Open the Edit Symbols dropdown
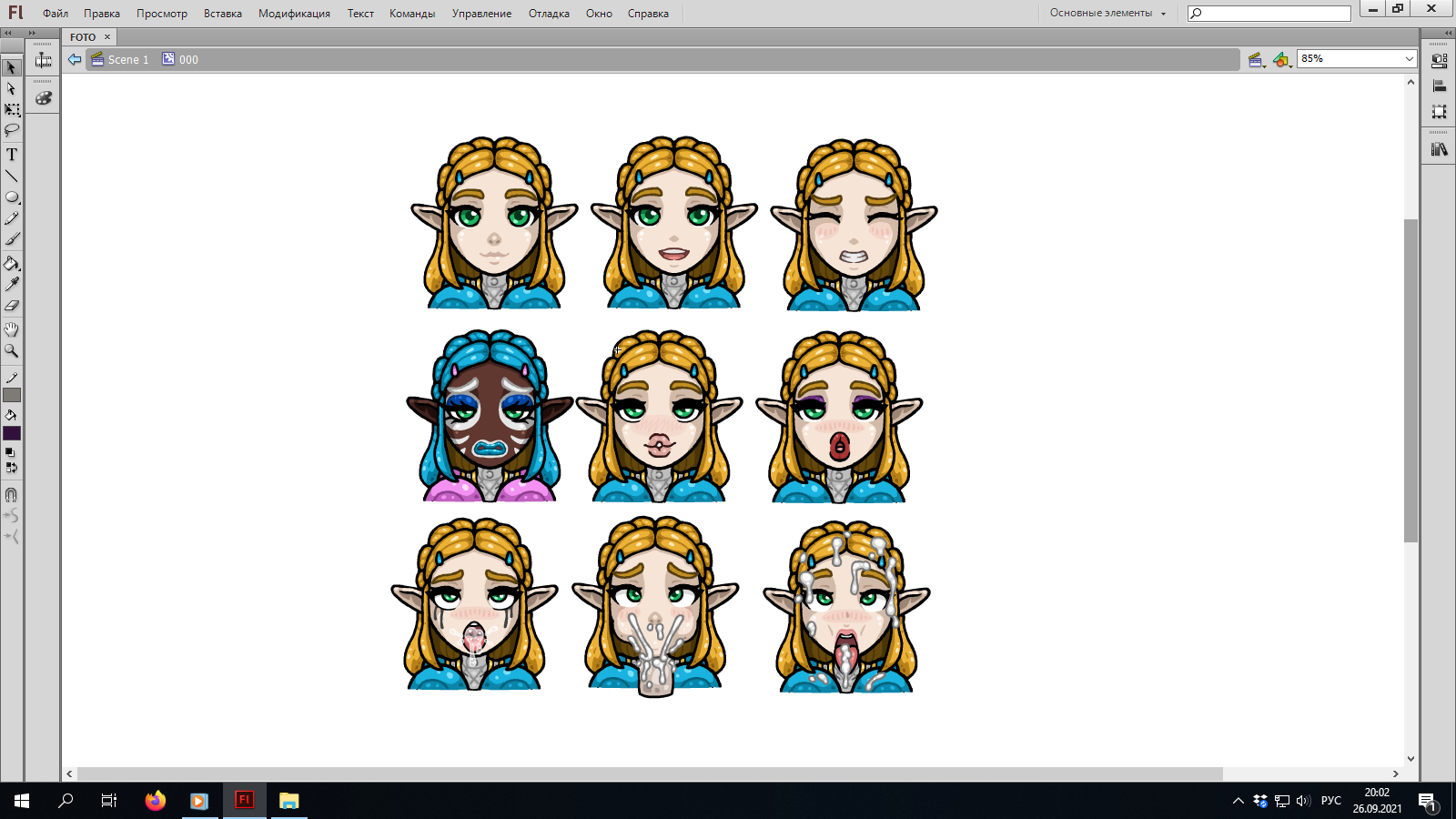Screen dimensions: 1456x819 [1281, 60]
